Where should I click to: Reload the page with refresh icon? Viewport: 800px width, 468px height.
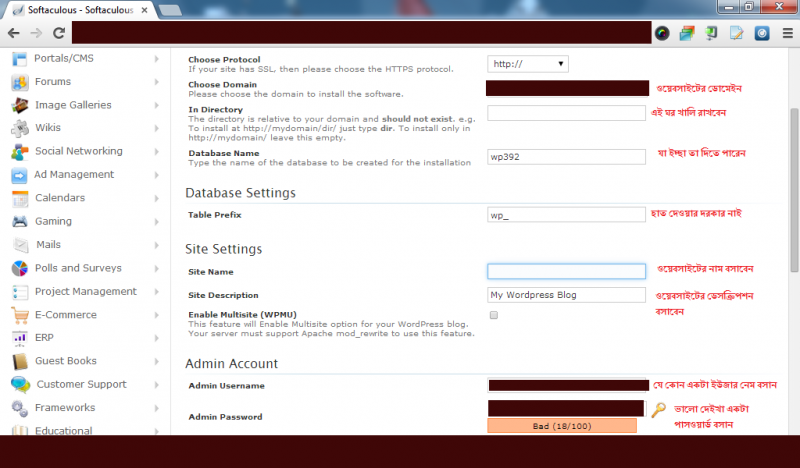(59, 33)
